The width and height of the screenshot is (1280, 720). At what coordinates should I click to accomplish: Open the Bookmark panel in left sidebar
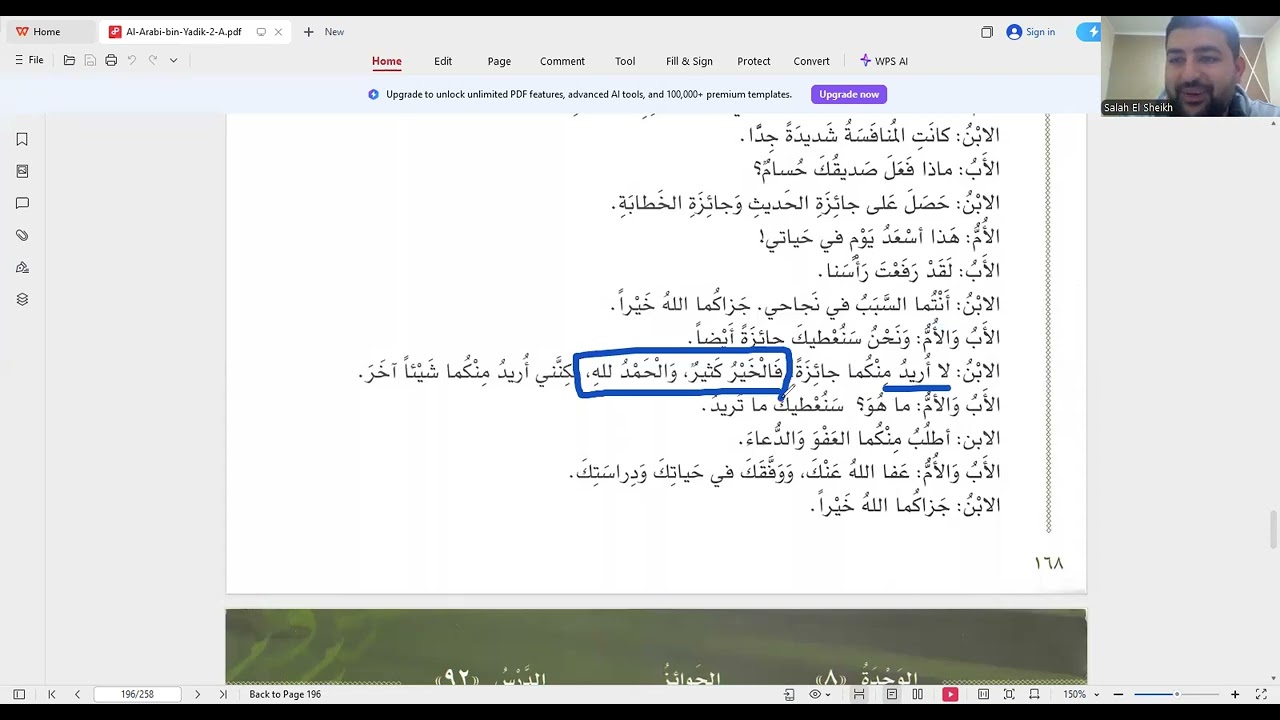22,139
